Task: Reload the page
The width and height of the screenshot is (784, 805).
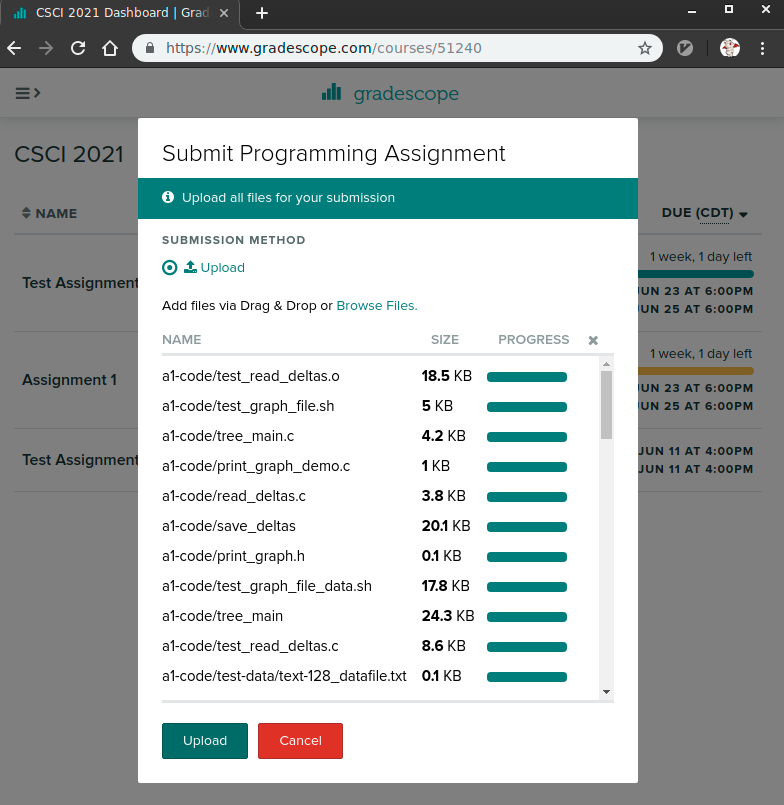Action: tap(78, 48)
